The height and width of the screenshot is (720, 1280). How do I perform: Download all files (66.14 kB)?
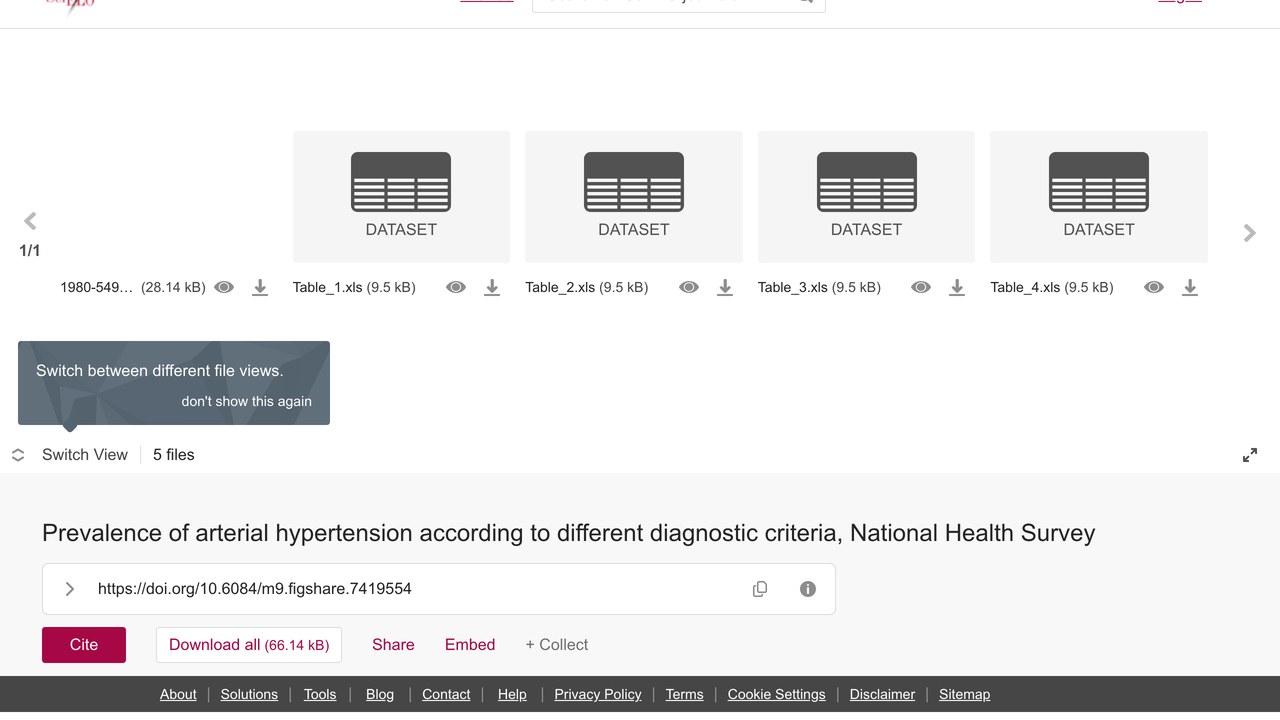click(x=249, y=645)
